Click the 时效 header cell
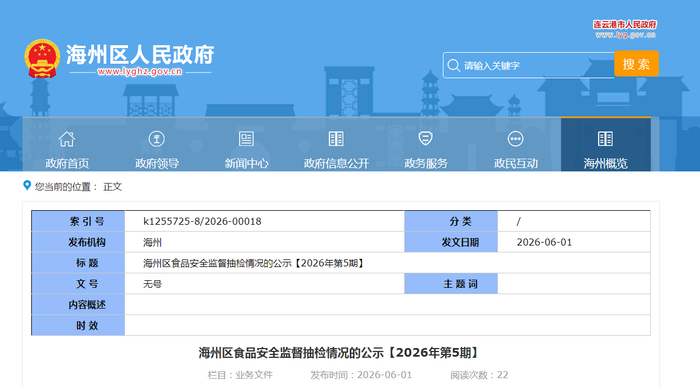Image resolution: width=700 pixels, height=388 pixels. coord(78,325)
